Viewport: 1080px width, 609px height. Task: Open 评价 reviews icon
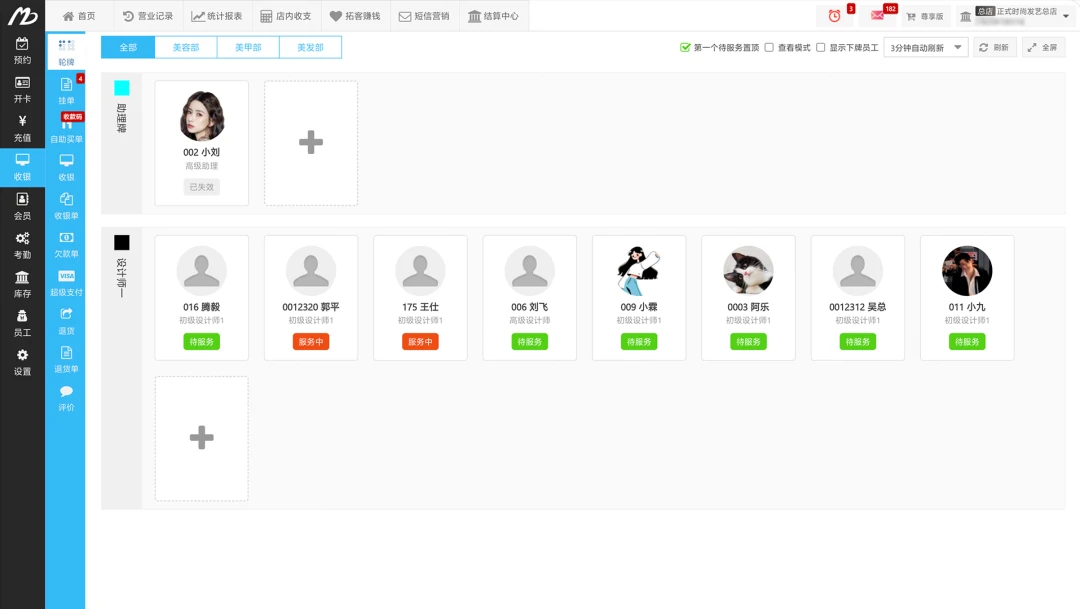pos(66,398)
